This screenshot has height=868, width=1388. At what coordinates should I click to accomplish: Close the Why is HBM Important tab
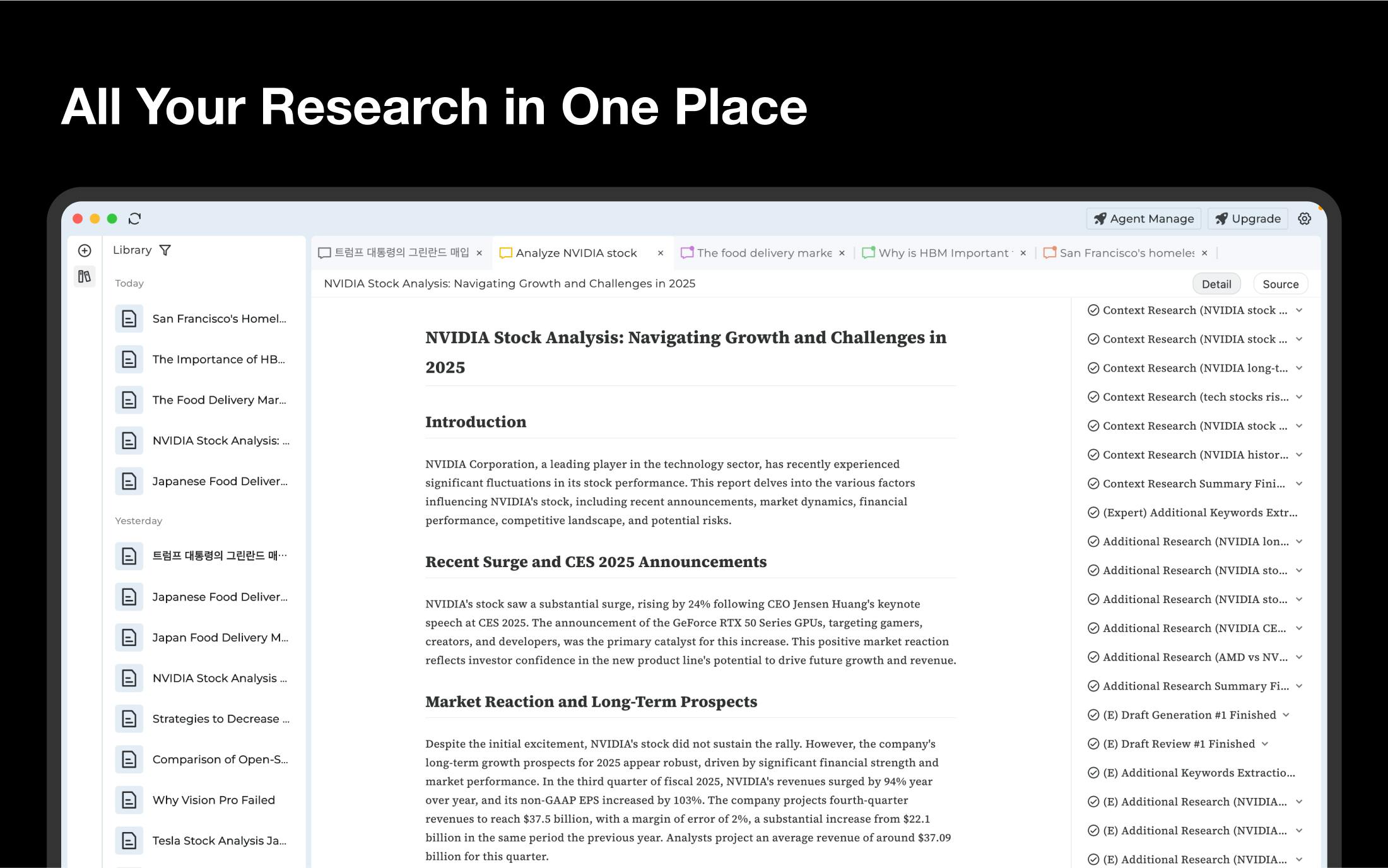point(1023,253)
